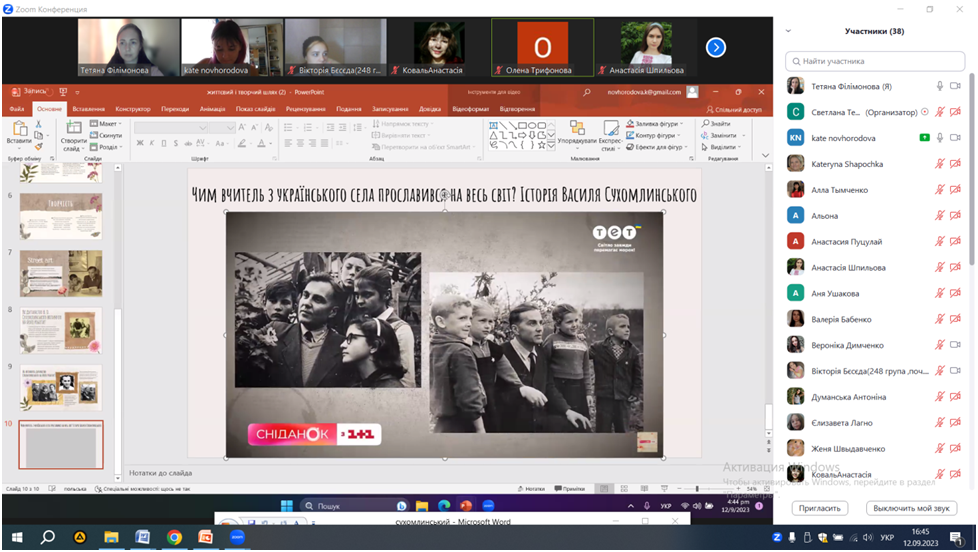Click the Windows taskbar search magnifier icon
978x552 pixels.
tap(47, 537)
